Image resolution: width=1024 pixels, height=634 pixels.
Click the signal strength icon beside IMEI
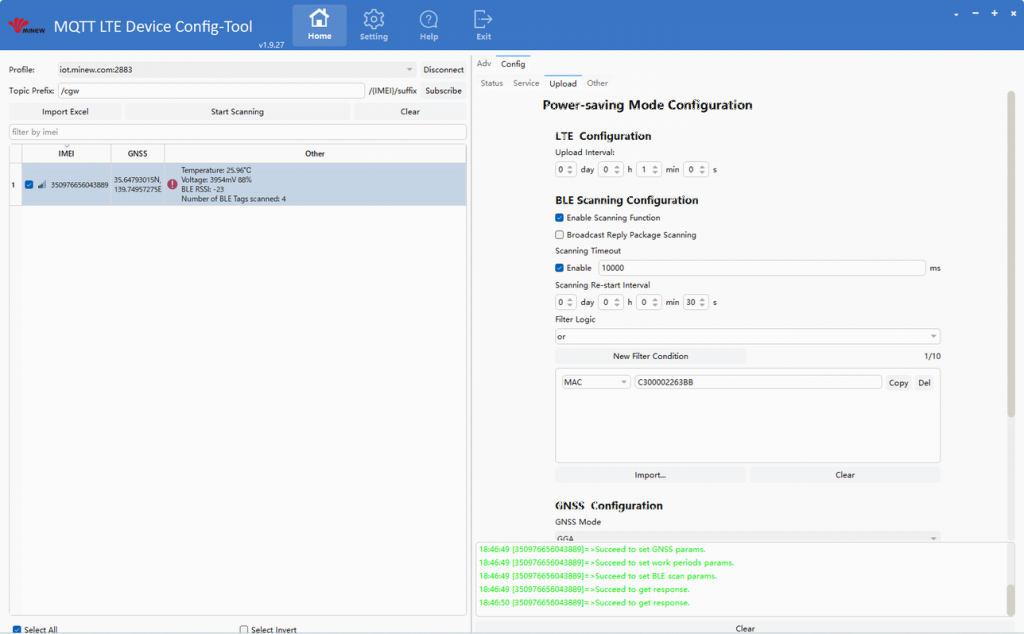pyautogui.click(x=42, y=185)
